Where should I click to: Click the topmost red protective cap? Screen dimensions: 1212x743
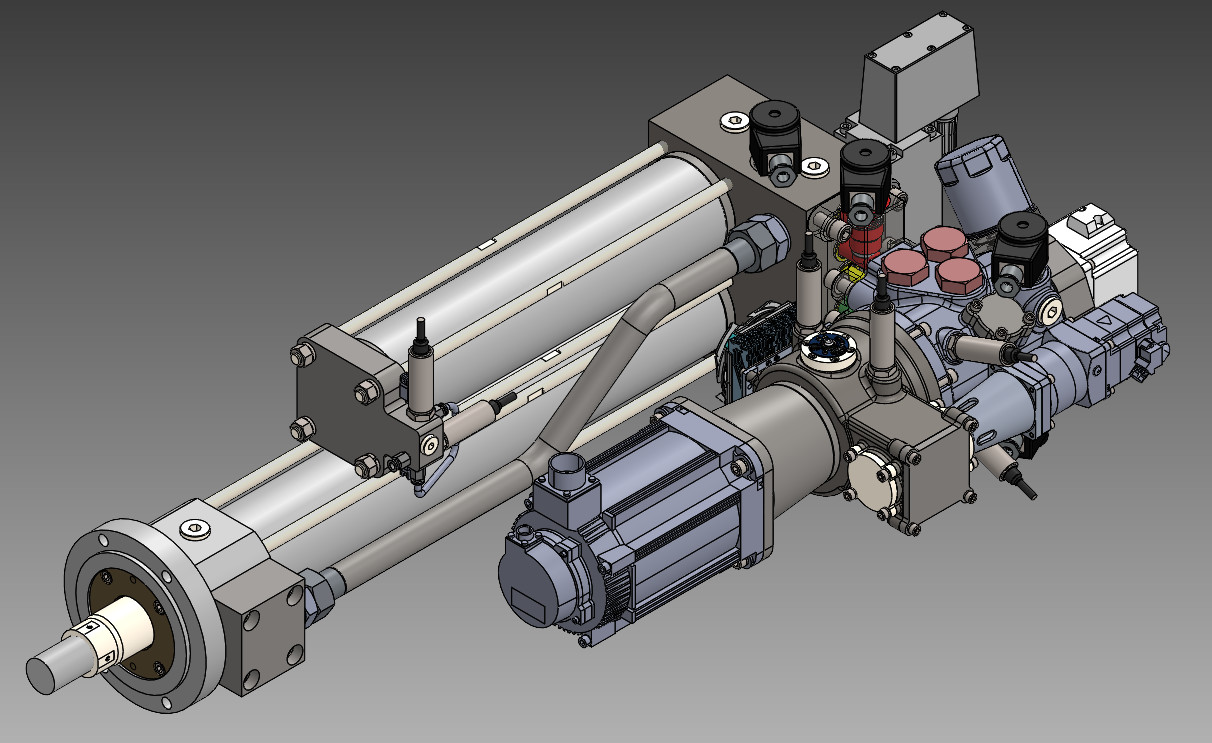(942, 244)
